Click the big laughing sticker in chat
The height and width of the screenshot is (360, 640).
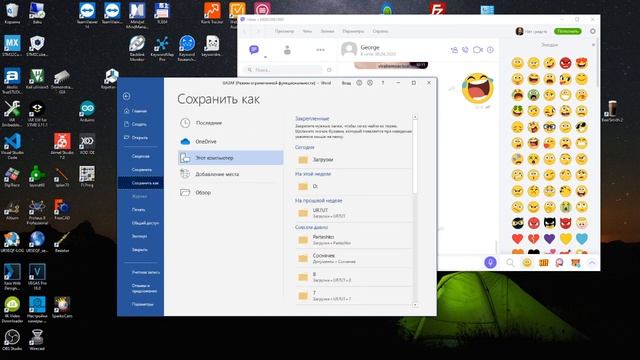477,88
